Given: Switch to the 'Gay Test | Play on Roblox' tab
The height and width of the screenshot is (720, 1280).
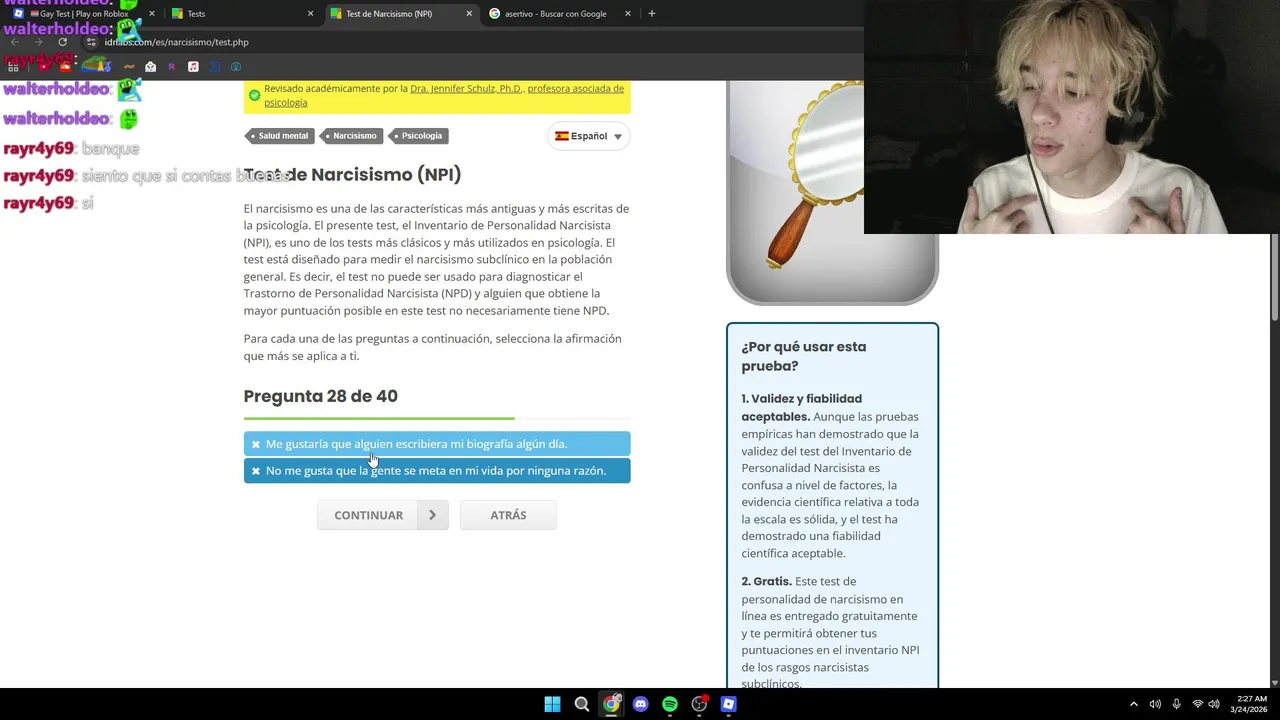Looking at the screenshot, I should 84,14.
